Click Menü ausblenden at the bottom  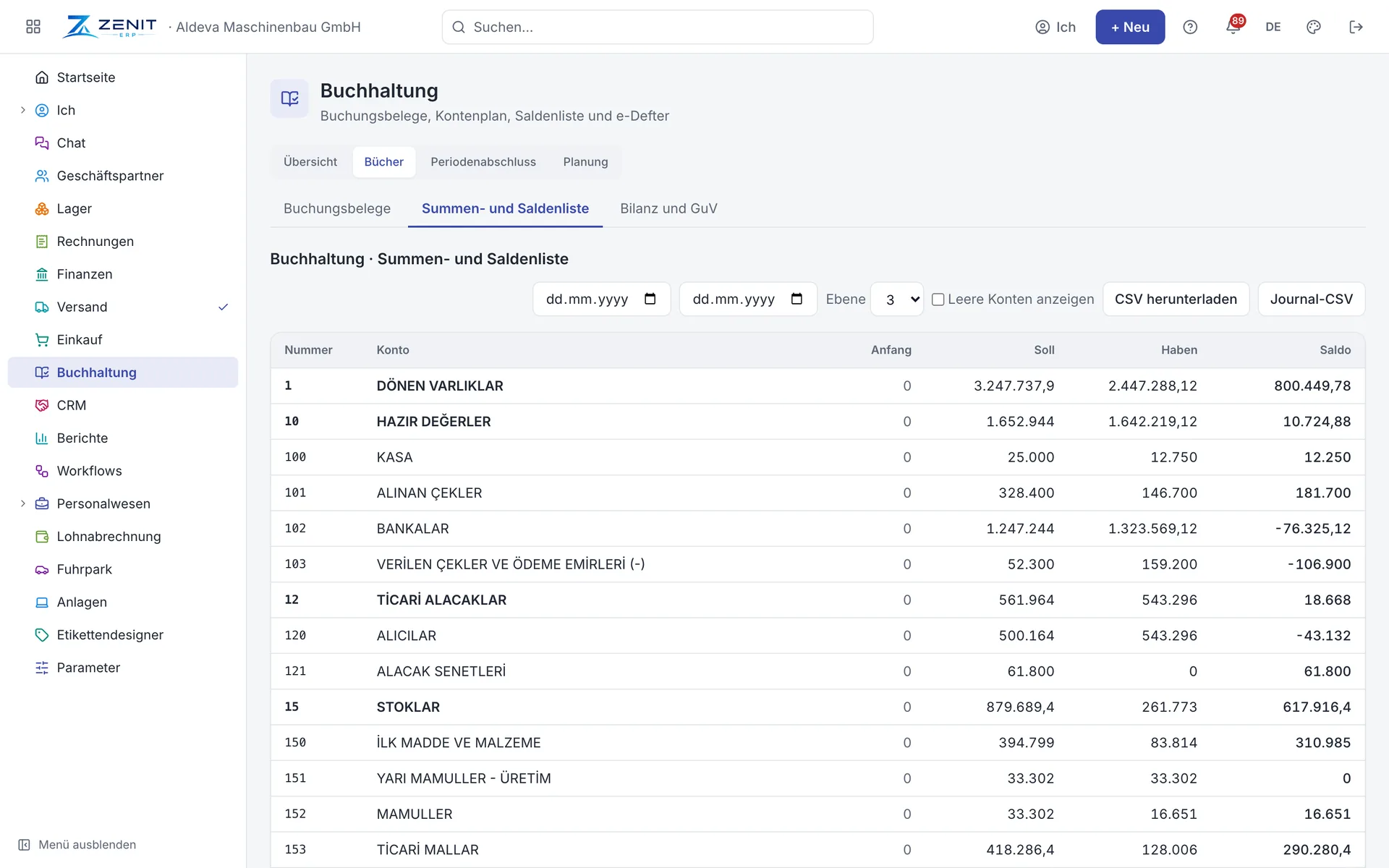point(77,845)
